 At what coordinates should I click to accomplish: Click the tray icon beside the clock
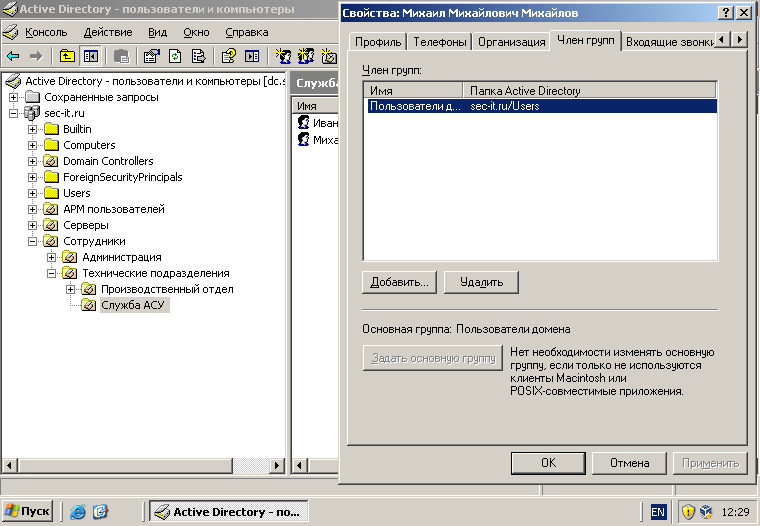706,511
